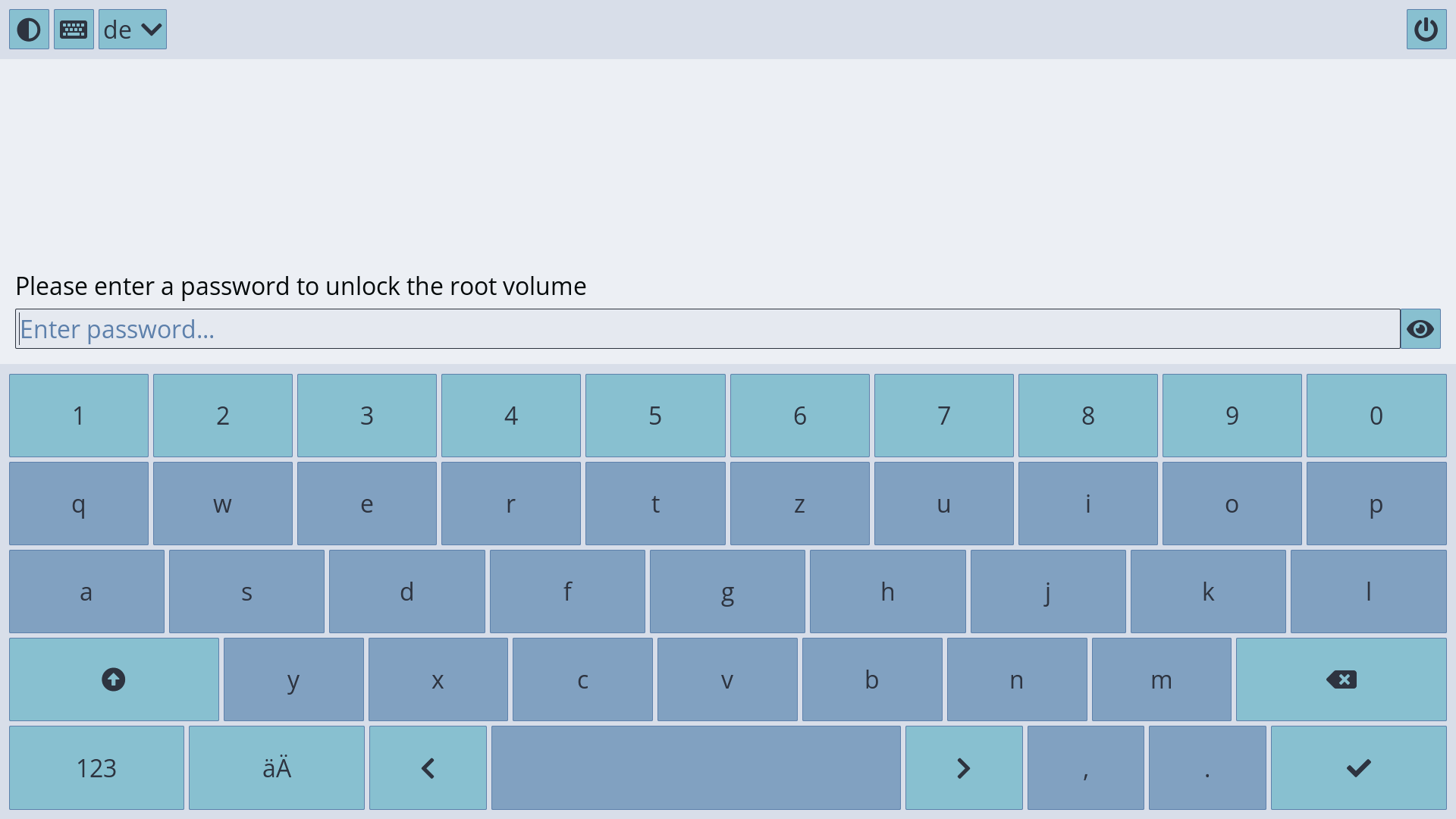Switch to the äÄ umlaut layer

pos(276,767)
